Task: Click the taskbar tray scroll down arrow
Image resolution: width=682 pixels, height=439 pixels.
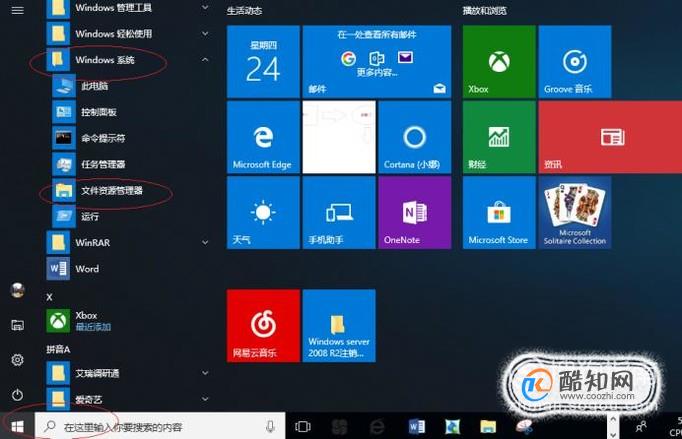Action: point(612,434)
